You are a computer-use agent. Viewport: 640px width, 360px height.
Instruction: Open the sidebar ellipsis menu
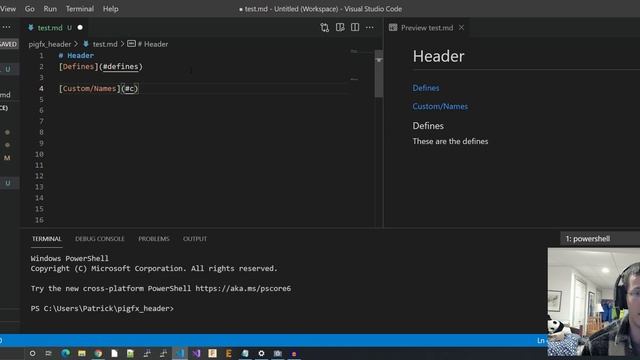[x=6, y=27]
